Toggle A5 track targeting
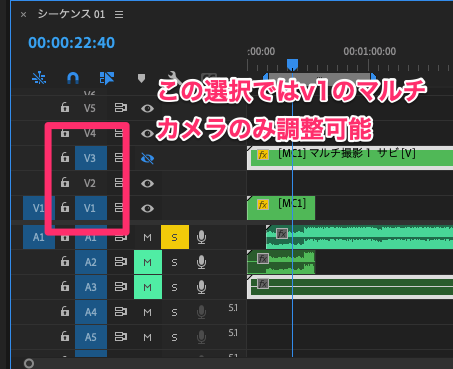This screenshot has width=453, height=369. click(x=91, y=337)
